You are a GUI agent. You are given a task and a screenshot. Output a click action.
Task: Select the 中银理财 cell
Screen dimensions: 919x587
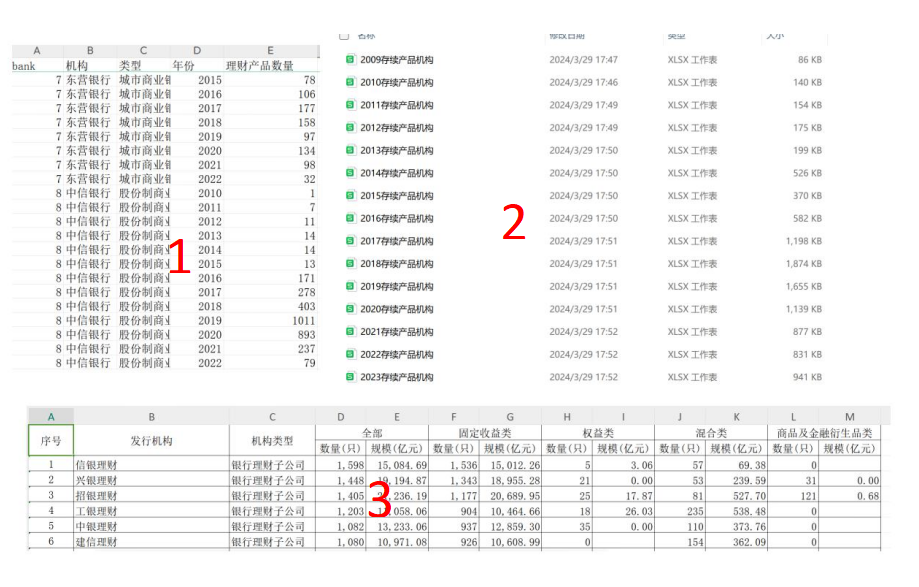pyautogui.click(x=151, y=526)
